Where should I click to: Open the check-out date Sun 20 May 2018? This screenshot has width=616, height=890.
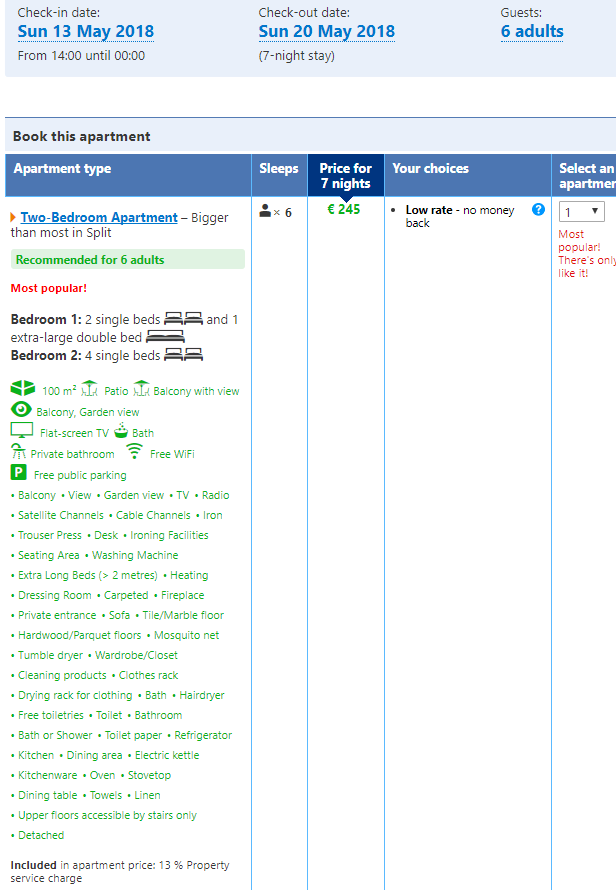pos(326,31)
